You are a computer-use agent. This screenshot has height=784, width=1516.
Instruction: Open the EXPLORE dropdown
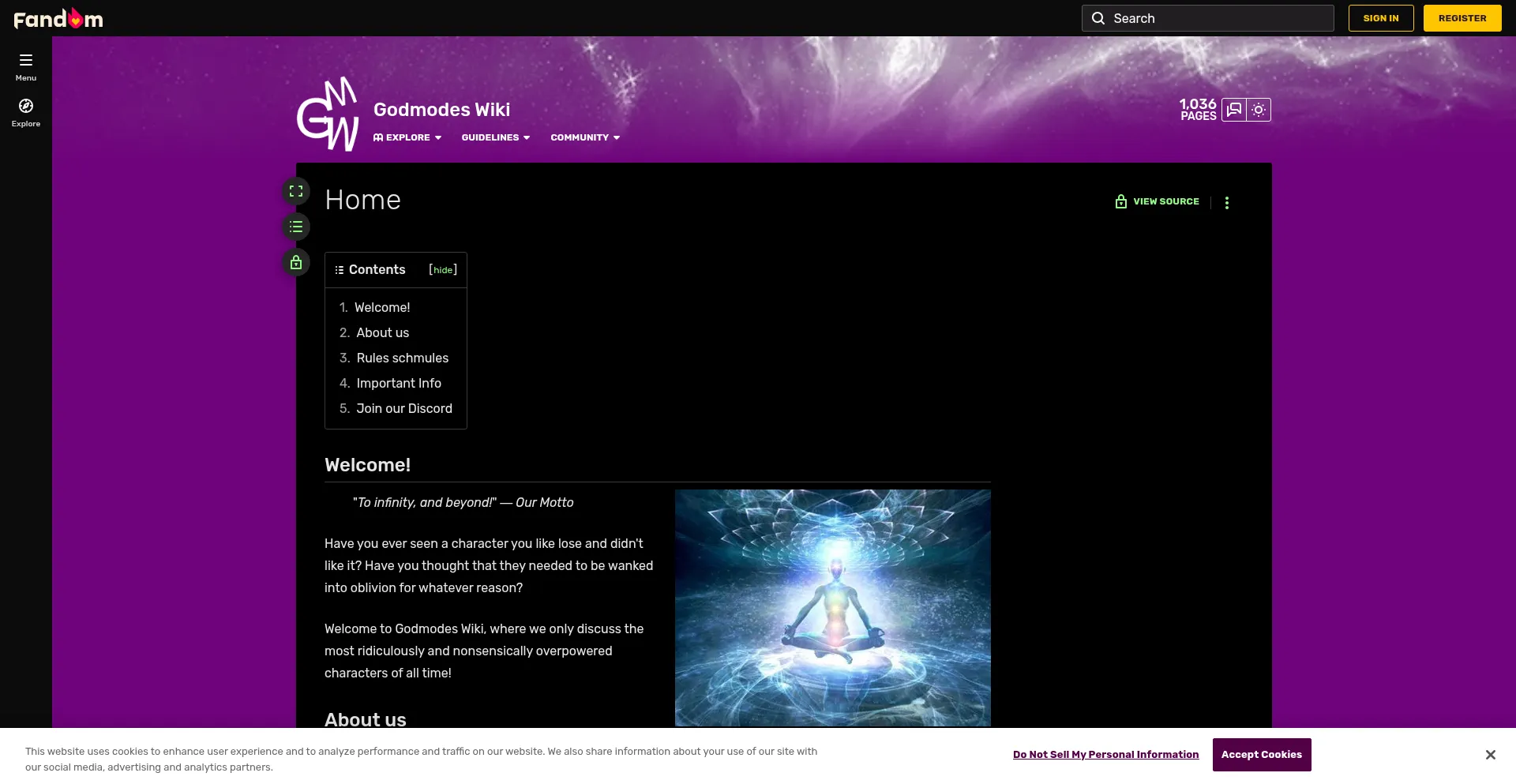(407, 137)
